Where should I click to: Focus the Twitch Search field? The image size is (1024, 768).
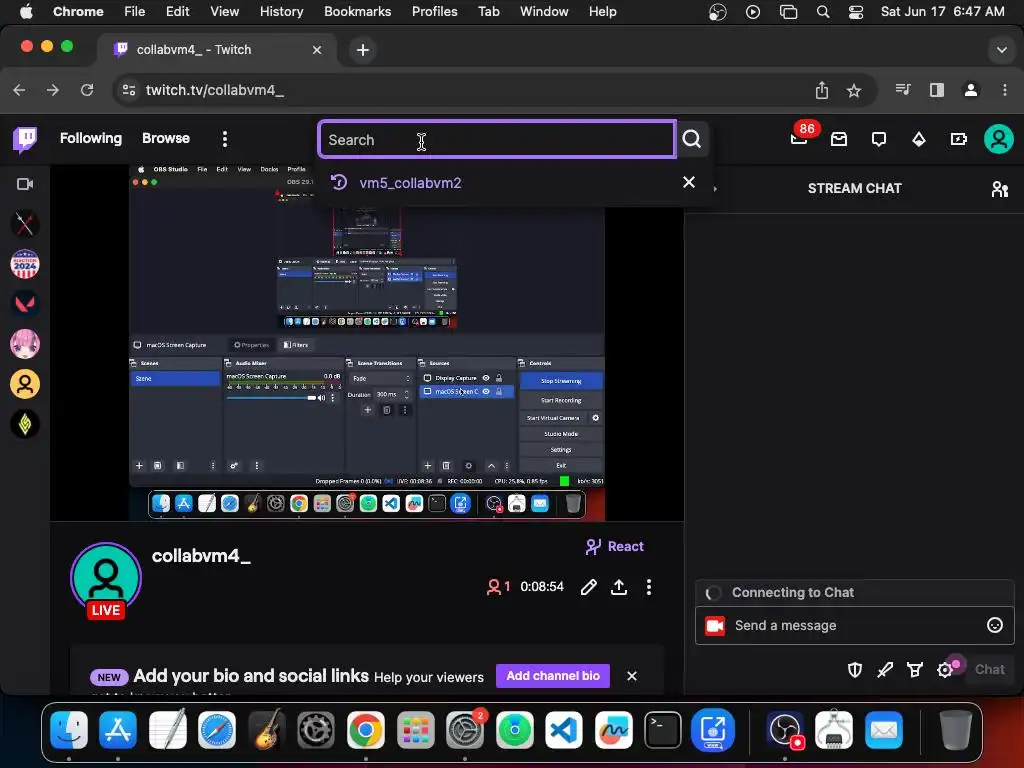498,139
